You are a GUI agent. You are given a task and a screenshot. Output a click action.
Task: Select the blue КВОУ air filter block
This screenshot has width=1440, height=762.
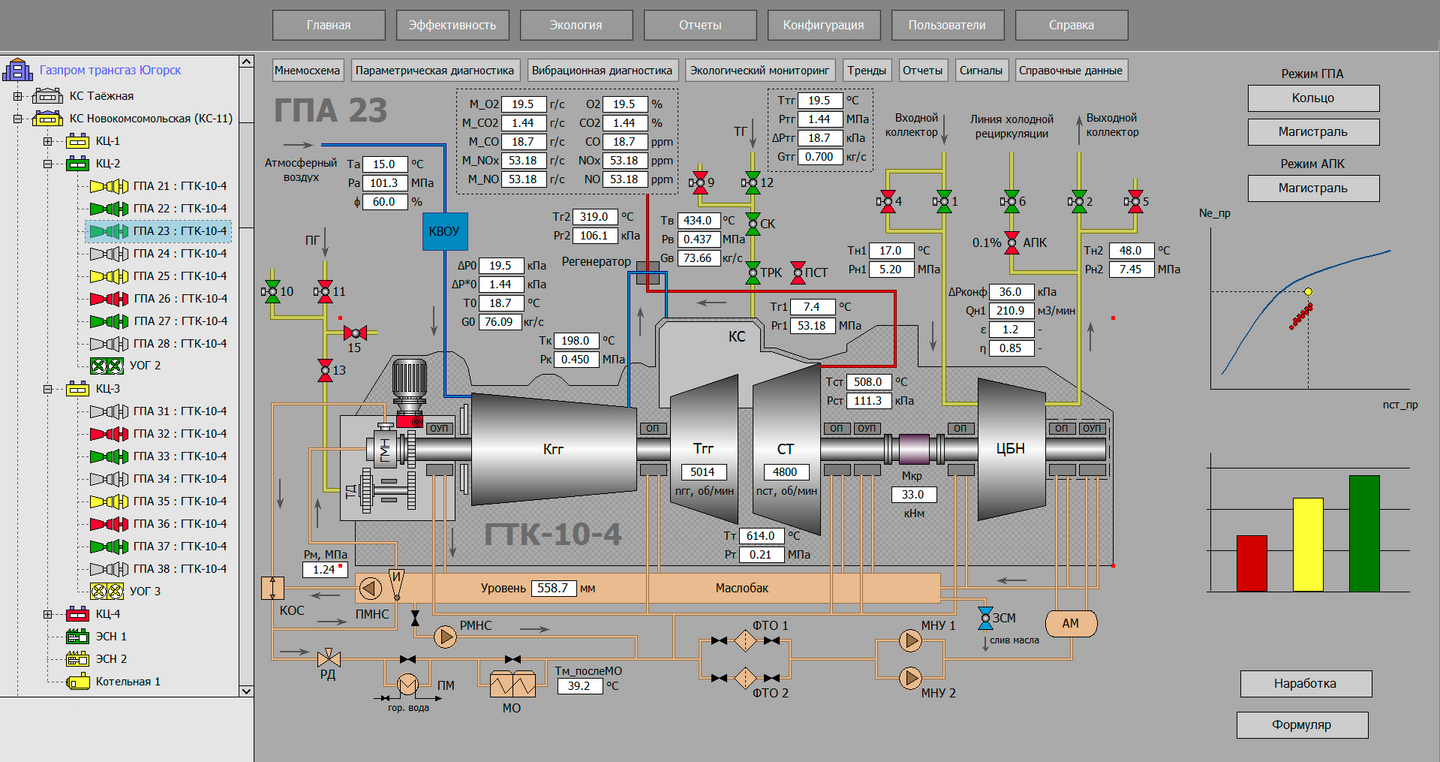(443, 232)
